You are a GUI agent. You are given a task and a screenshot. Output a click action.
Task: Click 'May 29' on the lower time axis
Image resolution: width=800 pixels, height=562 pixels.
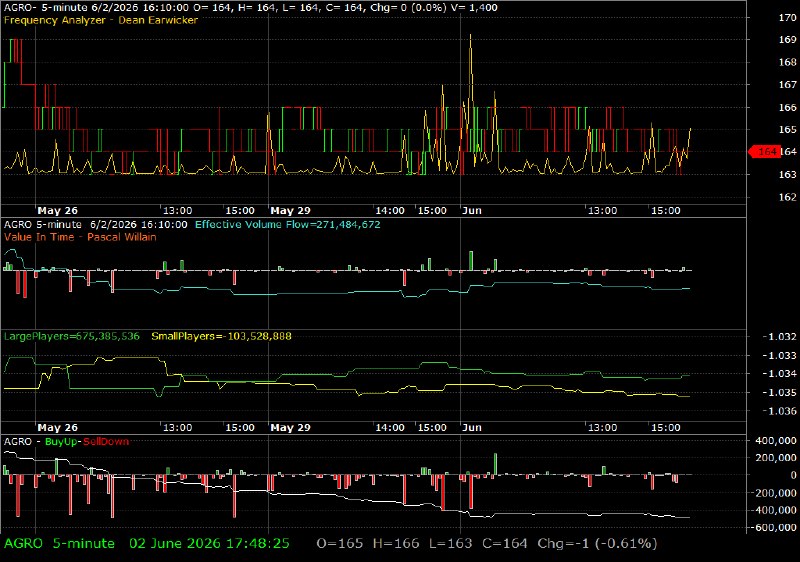click(x=290, y=427)
